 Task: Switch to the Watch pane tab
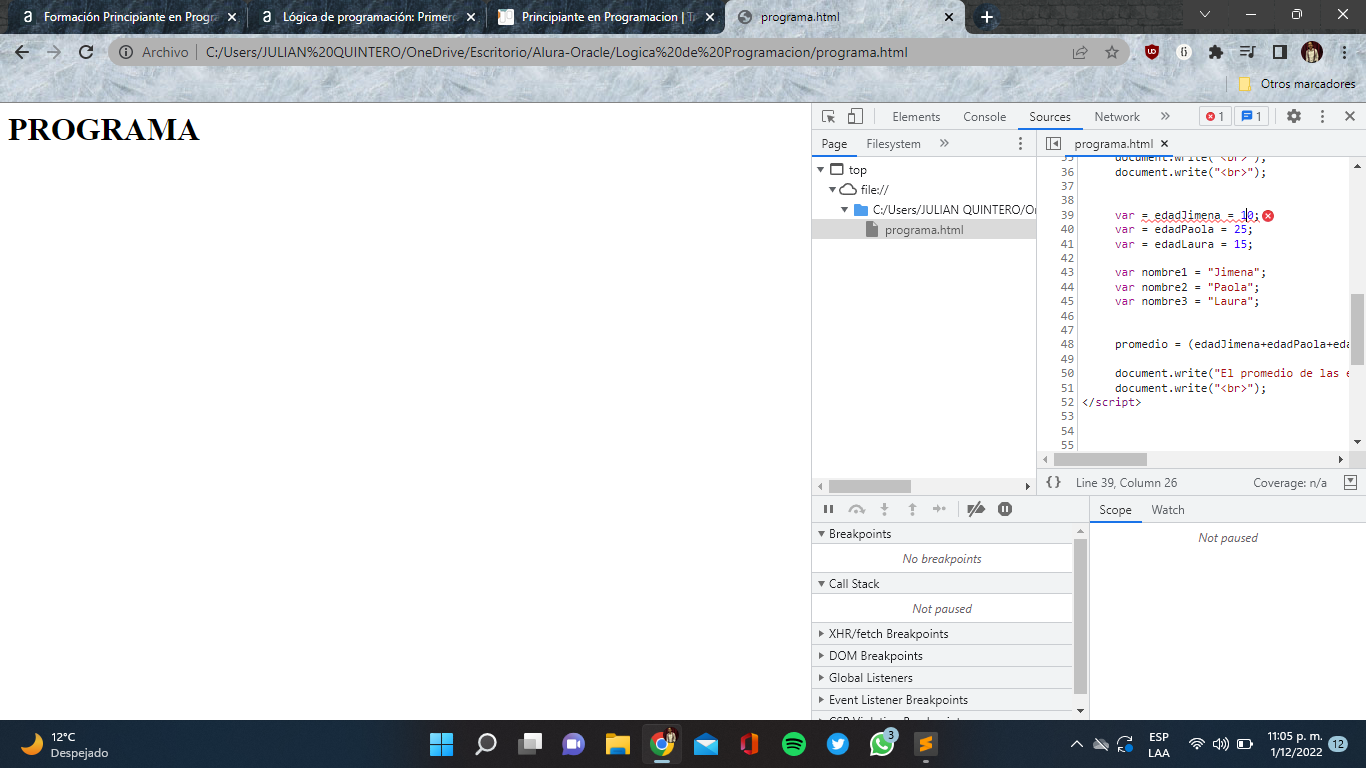[1167, 510]
